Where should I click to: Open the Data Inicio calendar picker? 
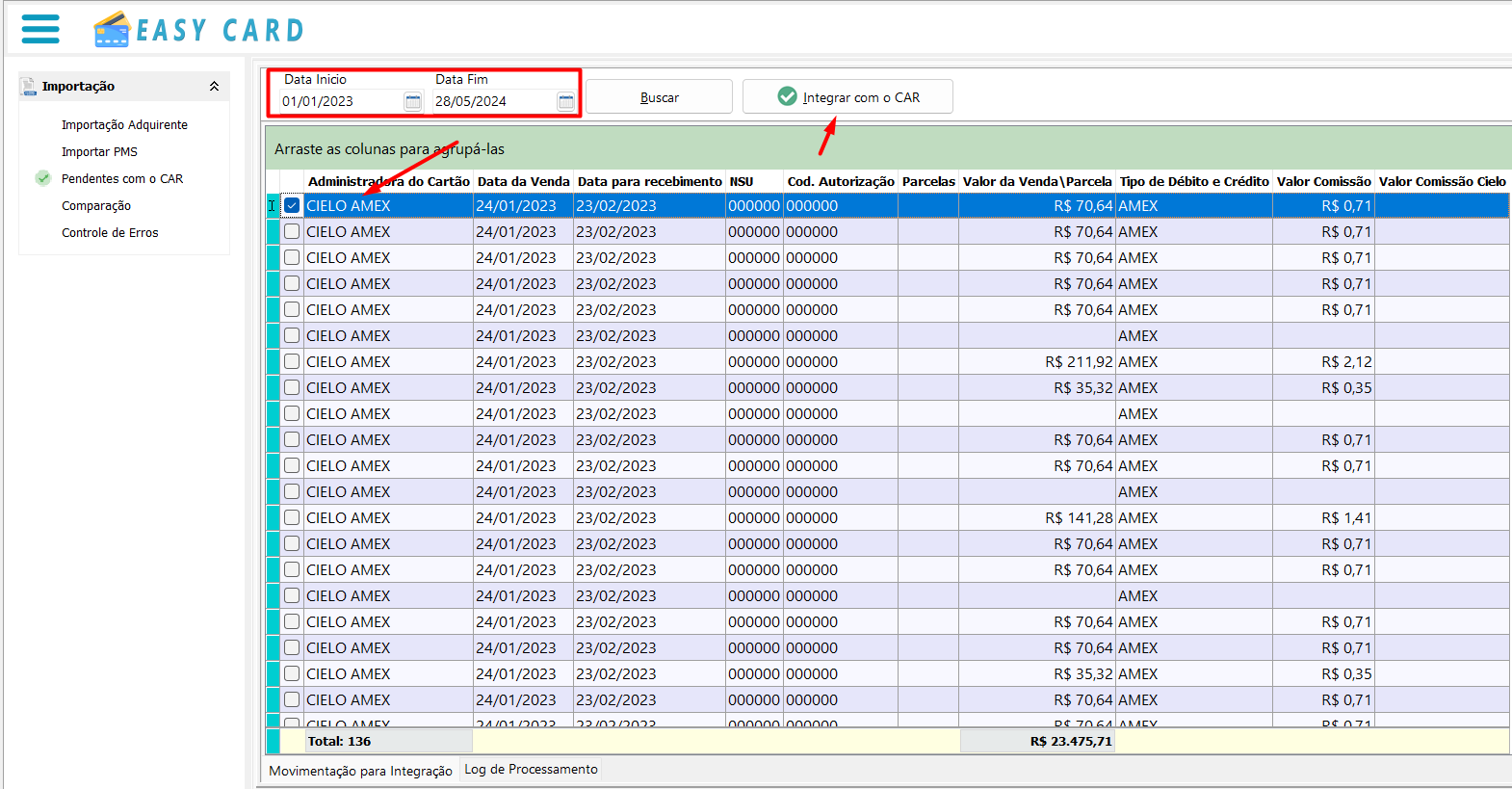412,101
